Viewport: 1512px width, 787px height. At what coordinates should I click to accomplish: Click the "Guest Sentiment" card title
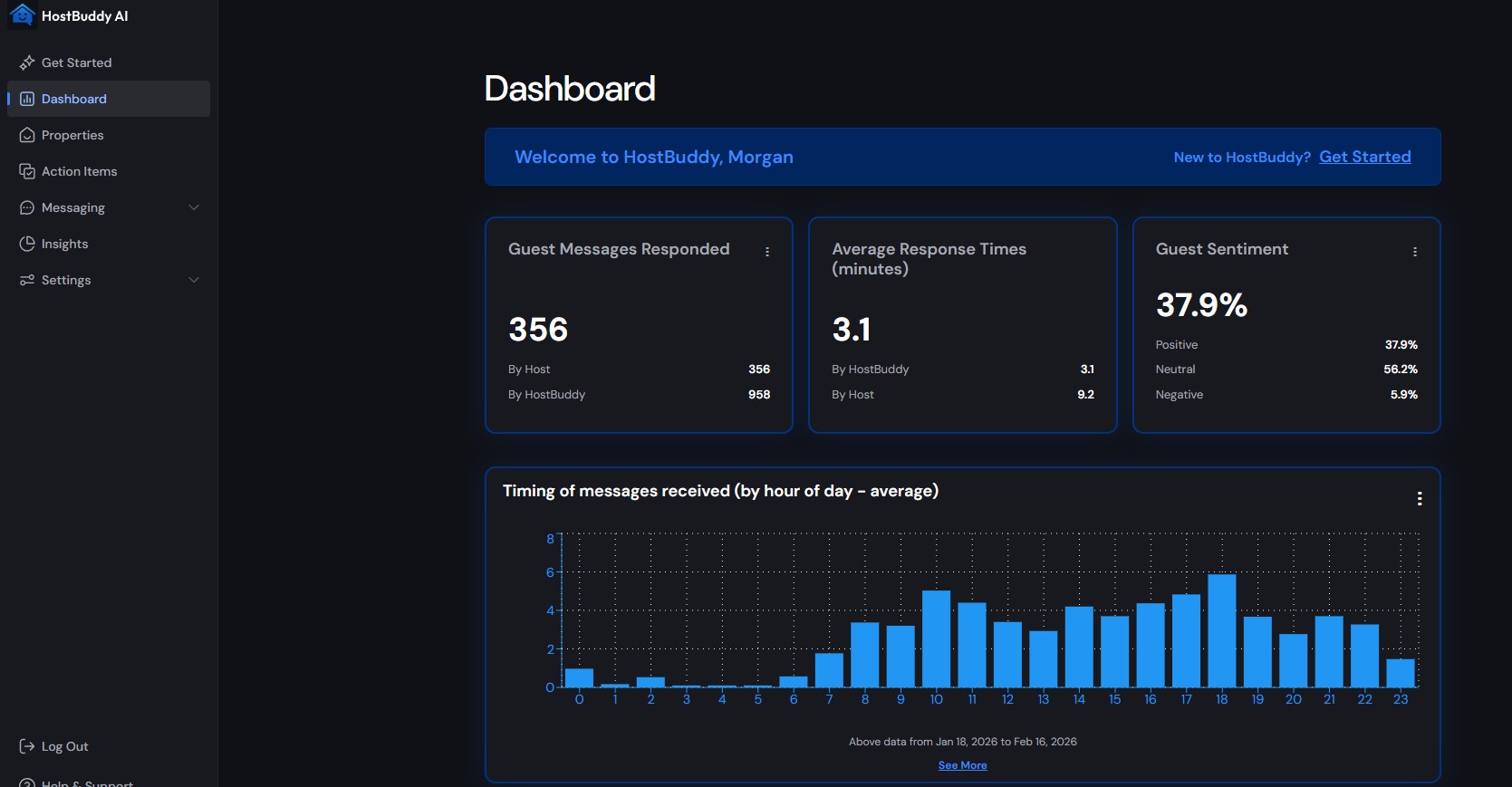1222,249
